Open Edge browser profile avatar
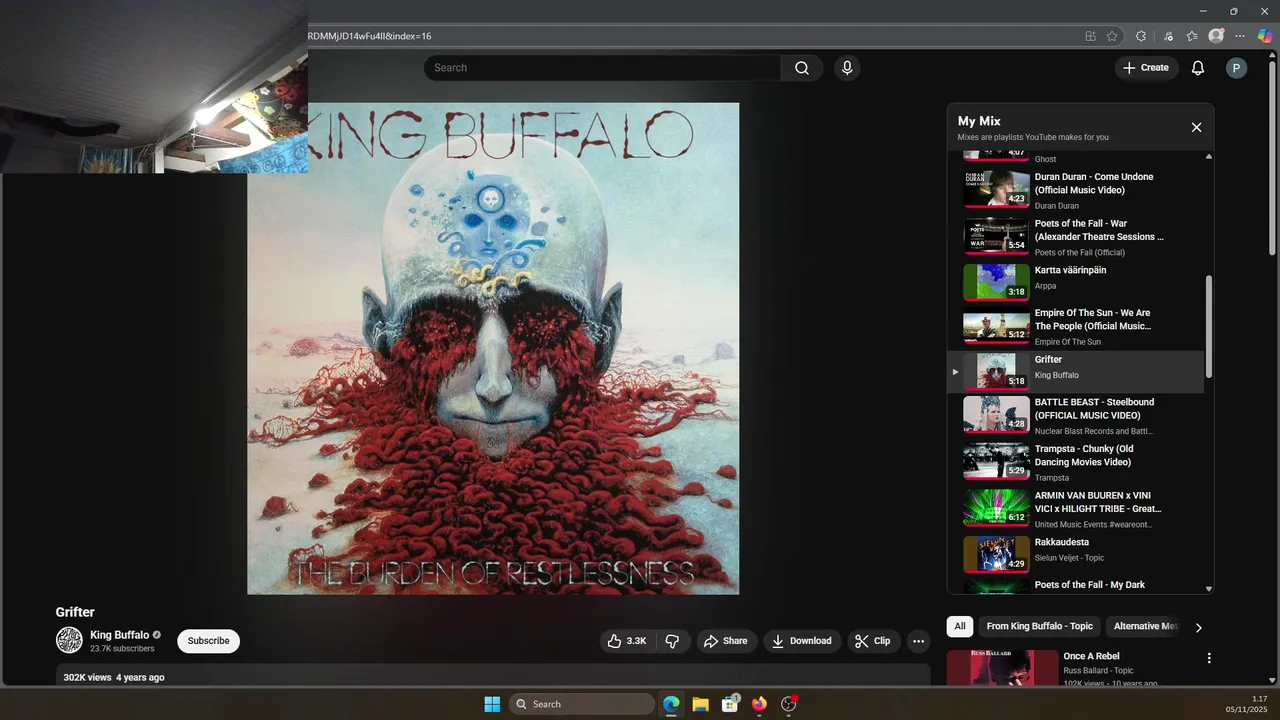The height and width of the screenshot is (720, 1280). tap(1216, 36)
